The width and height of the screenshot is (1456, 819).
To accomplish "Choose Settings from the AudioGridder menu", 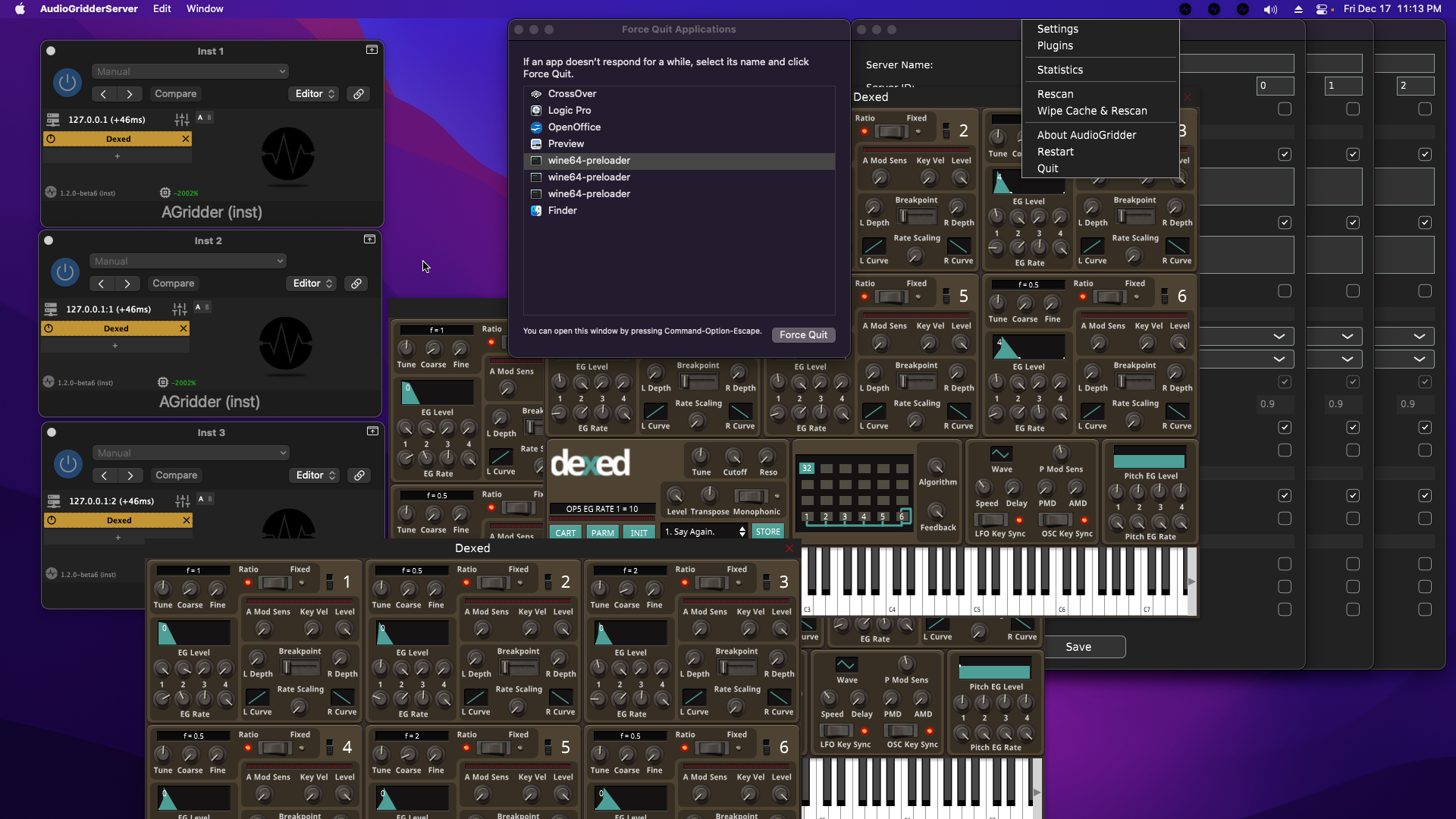I will click(1058, 29).
